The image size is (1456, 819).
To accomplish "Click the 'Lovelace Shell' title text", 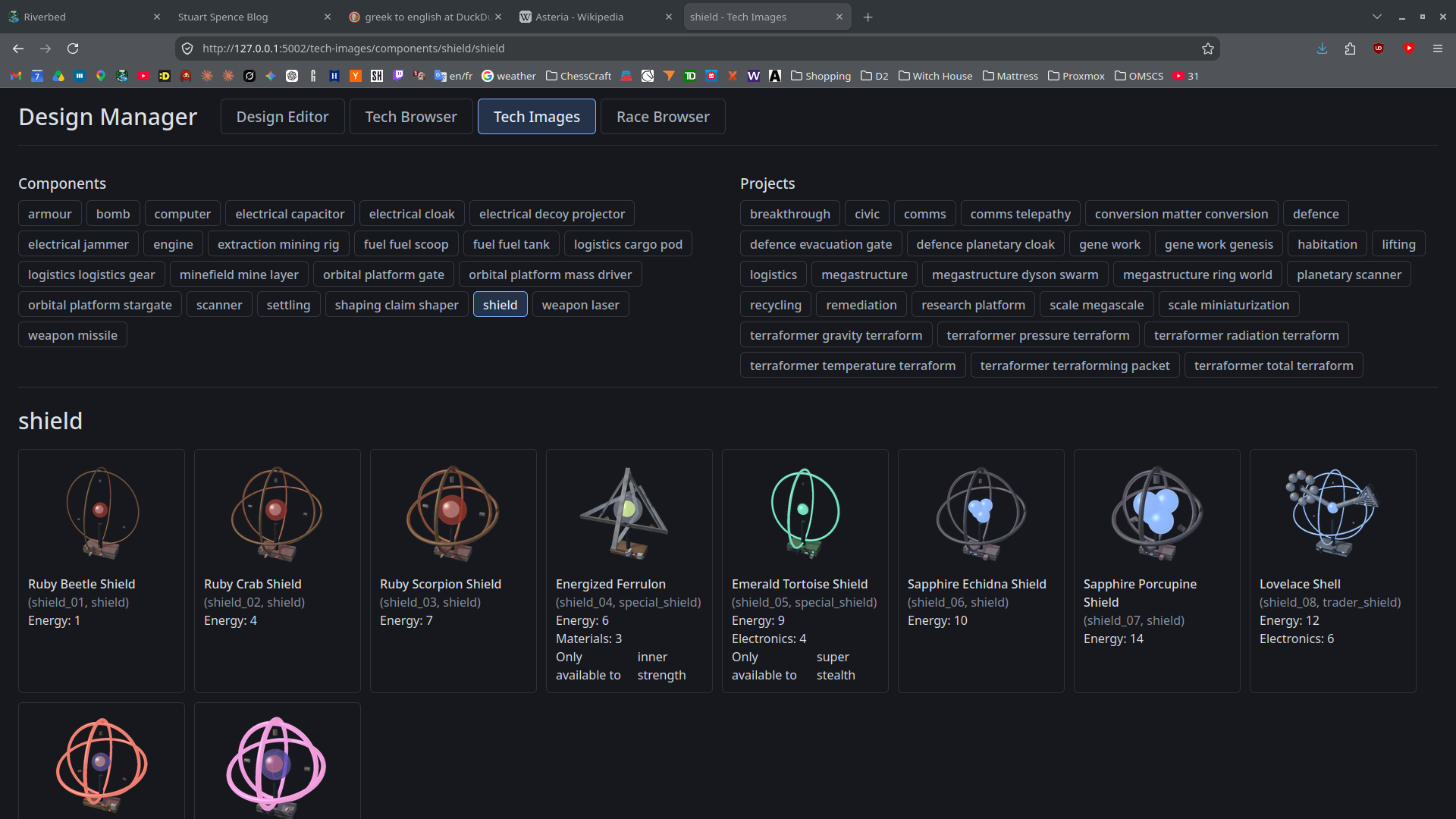I will 1300,584.
